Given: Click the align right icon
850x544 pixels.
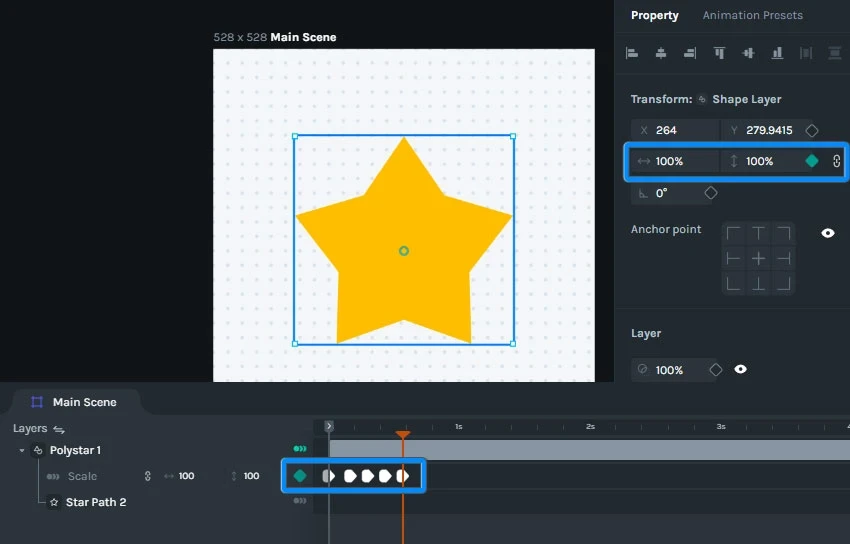Looking at the screenshot, I should click(x=690, y=53).
